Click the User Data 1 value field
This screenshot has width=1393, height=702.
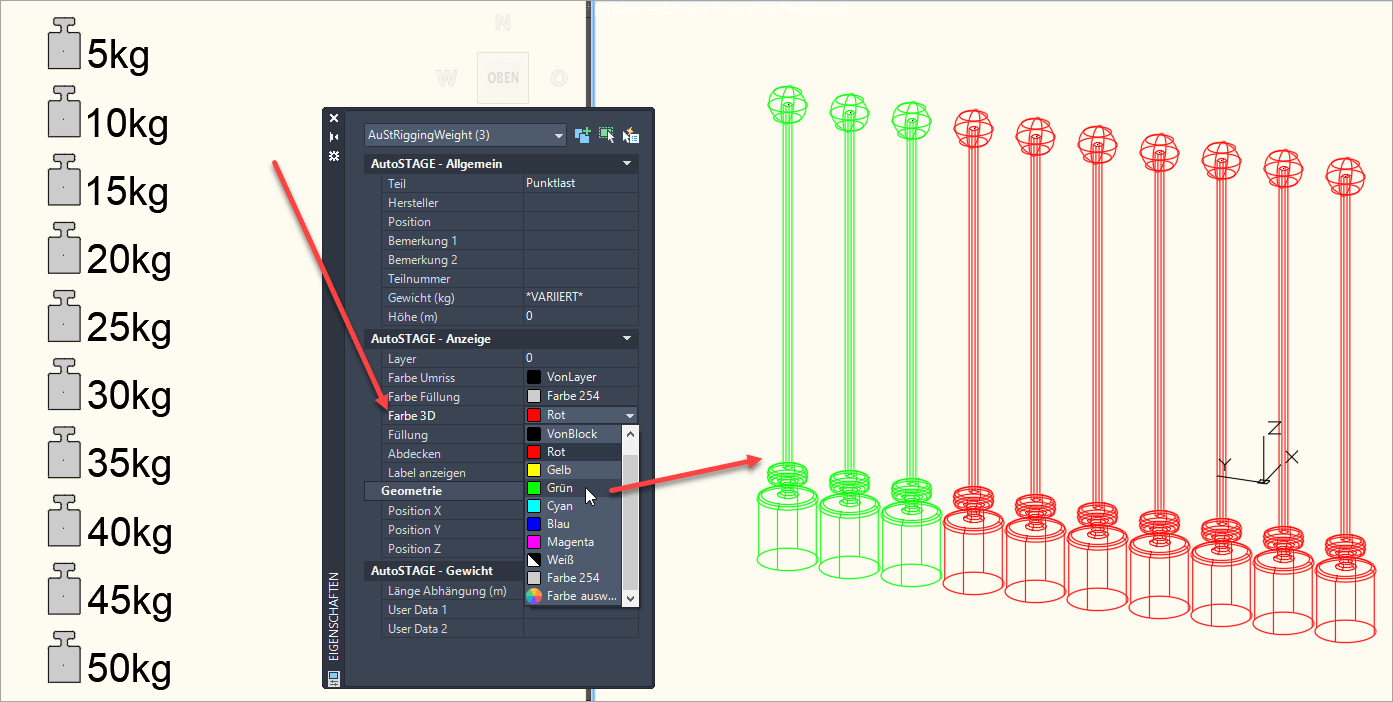click(x=581, y=610)
